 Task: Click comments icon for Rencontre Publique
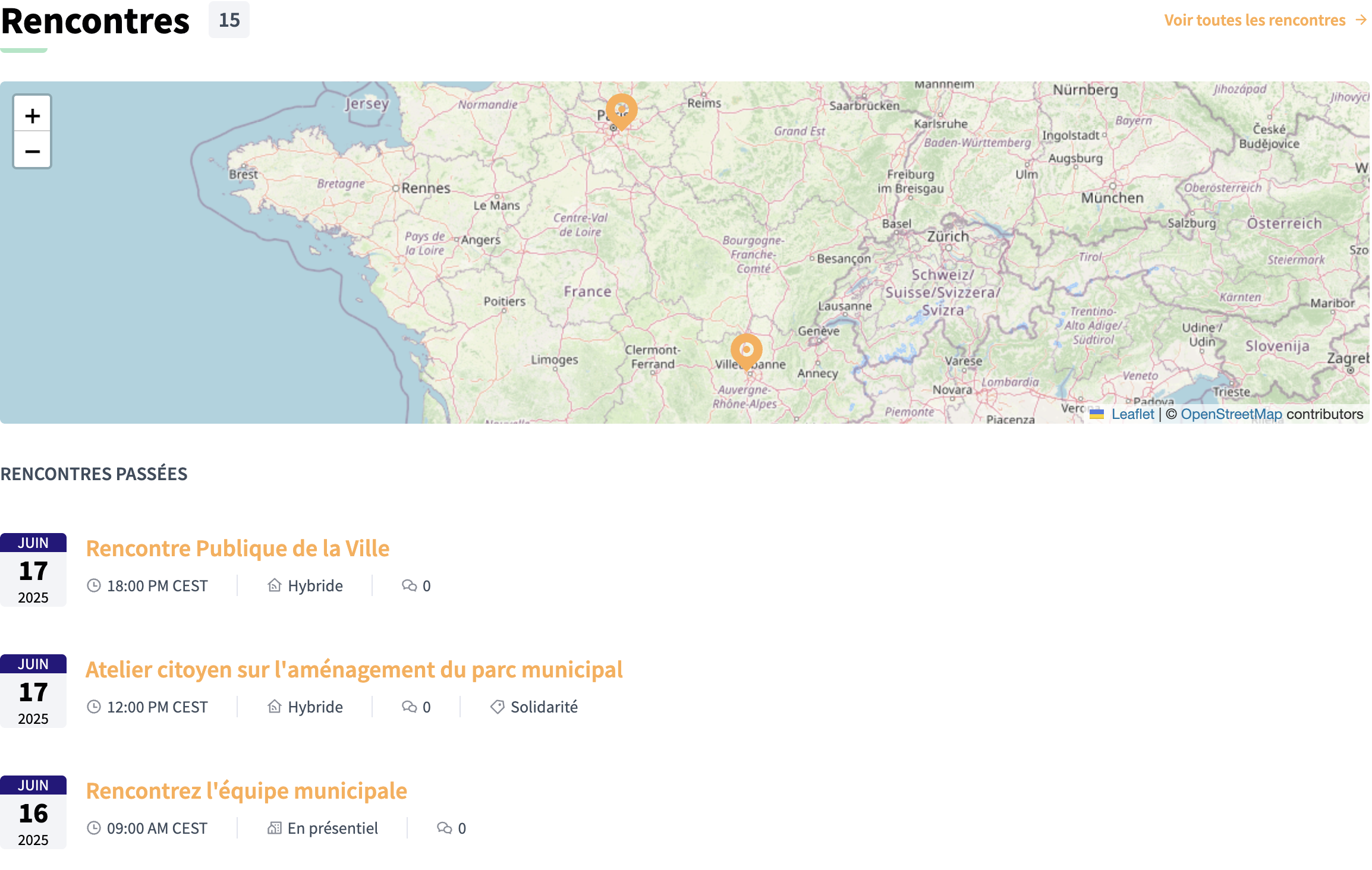point(409,585)
